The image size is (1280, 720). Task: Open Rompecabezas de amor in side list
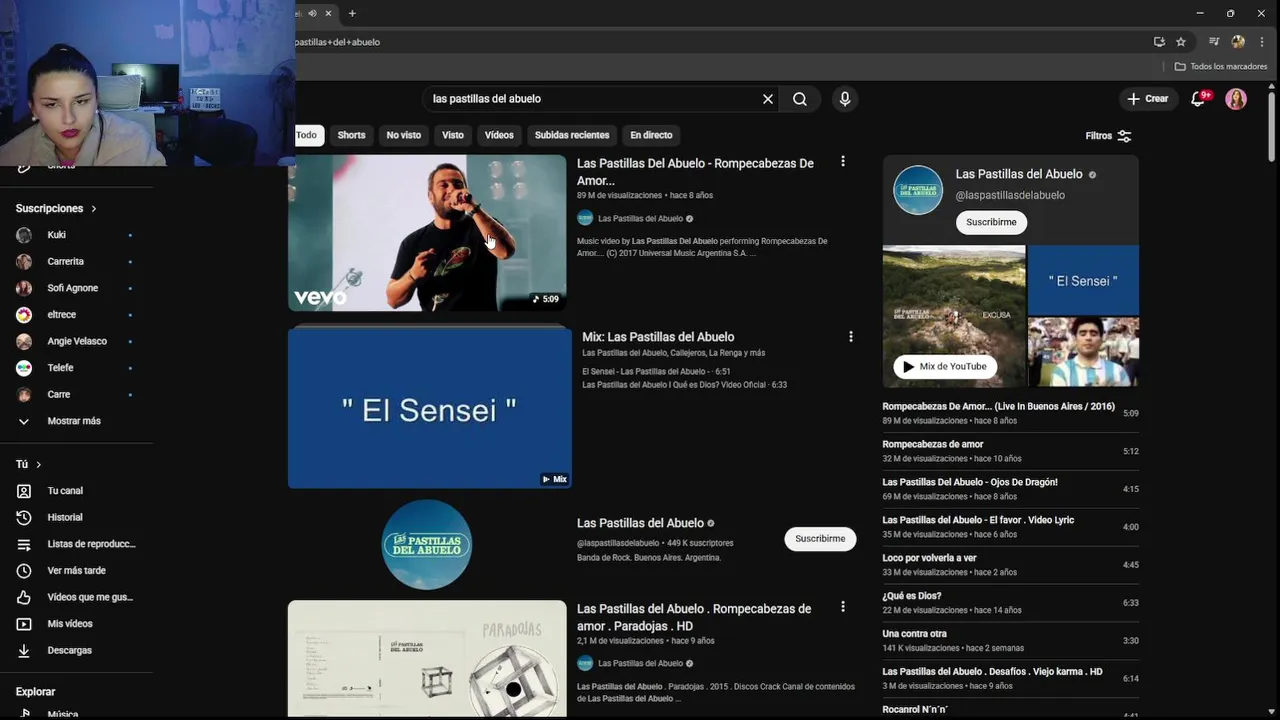click(x=933, y=444)
